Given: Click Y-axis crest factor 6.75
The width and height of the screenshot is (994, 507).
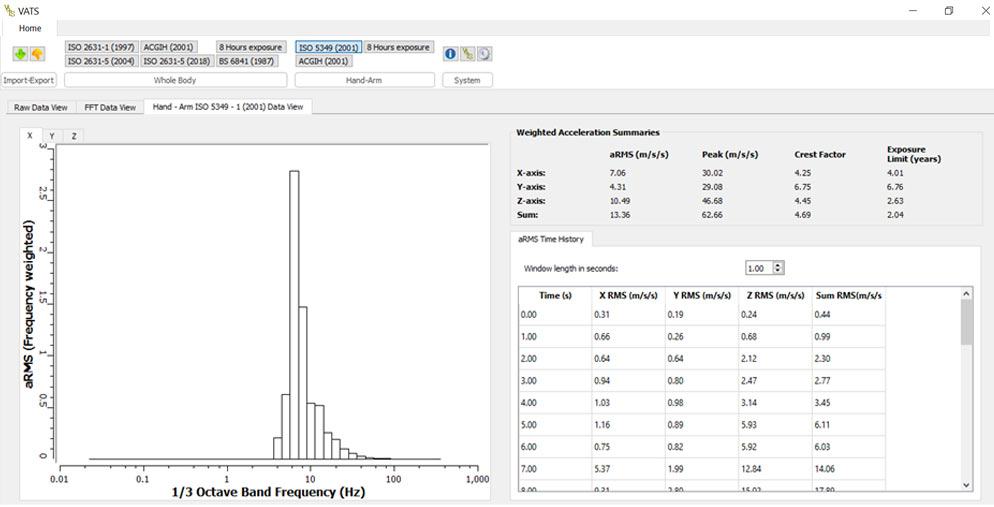Looking at the screenshot, I should 803,187.
